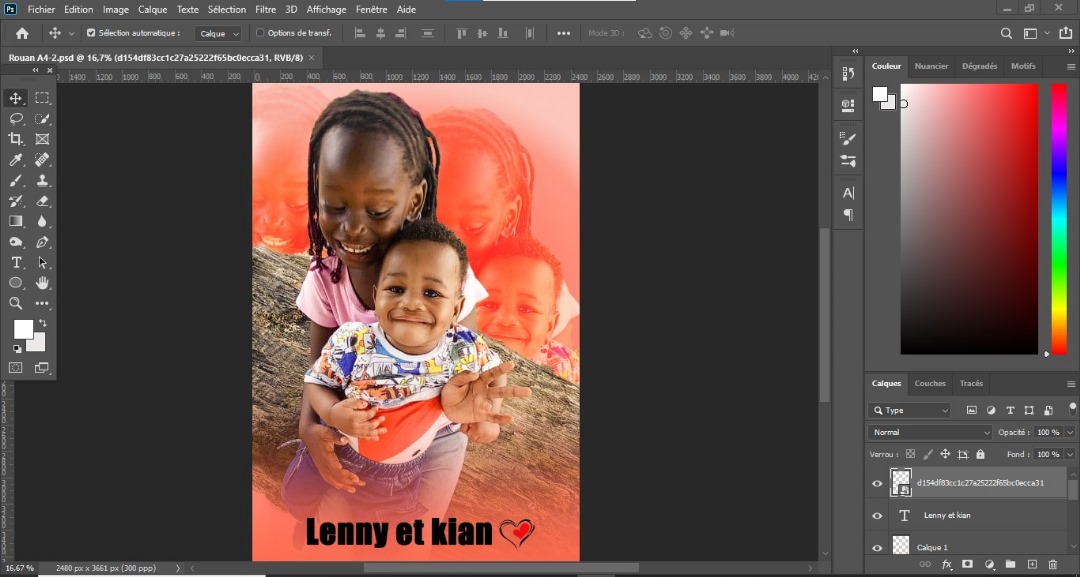Hide the 'Lenny et kian' text layer
This screenshot has height=577, width=1080.
[x=877, y=516]
